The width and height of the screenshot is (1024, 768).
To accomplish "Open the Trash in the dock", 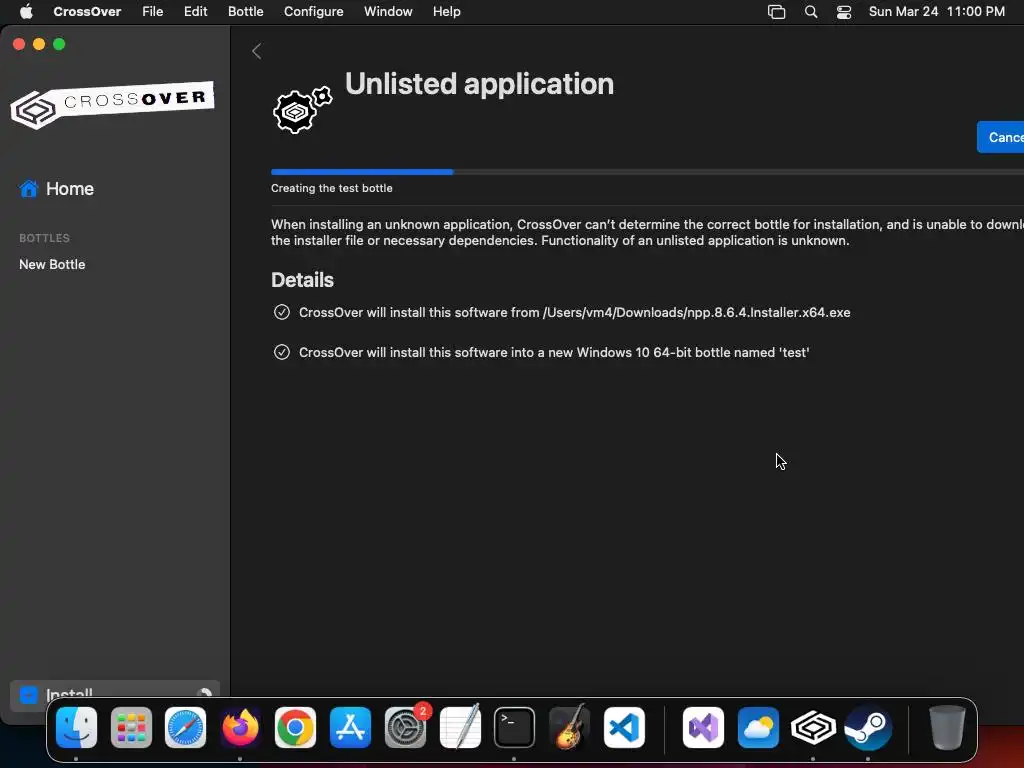I will click(x=947, y=728).
